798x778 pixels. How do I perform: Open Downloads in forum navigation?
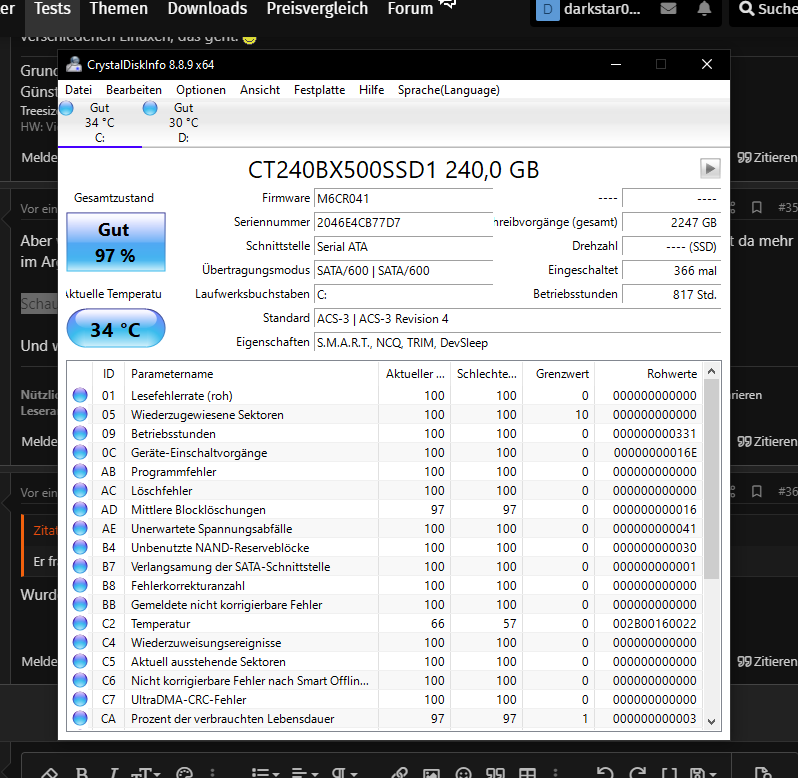pos(208,9)
